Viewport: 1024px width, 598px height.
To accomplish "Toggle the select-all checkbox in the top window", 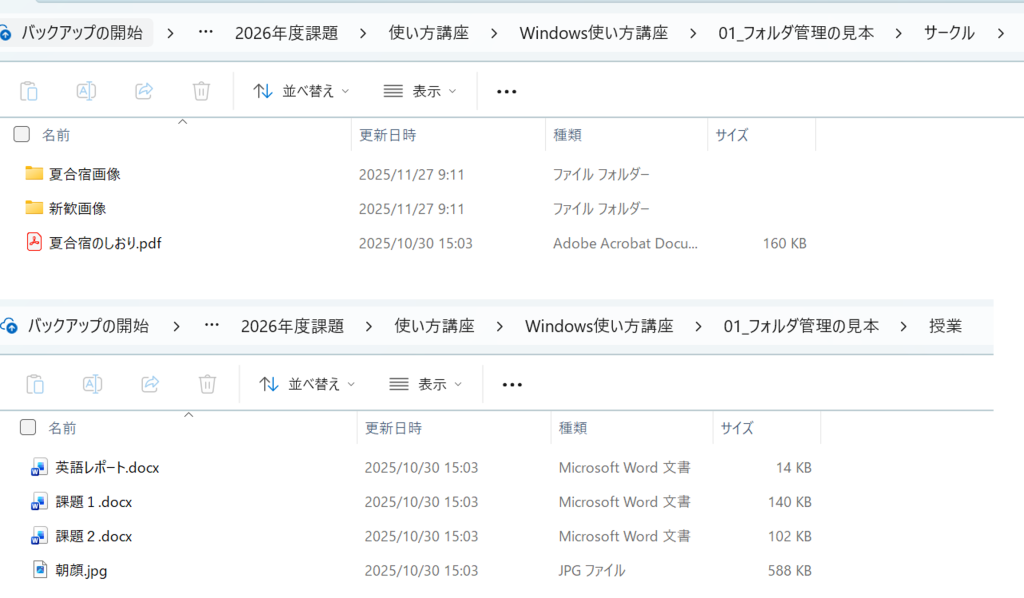I will pos(22,134).
